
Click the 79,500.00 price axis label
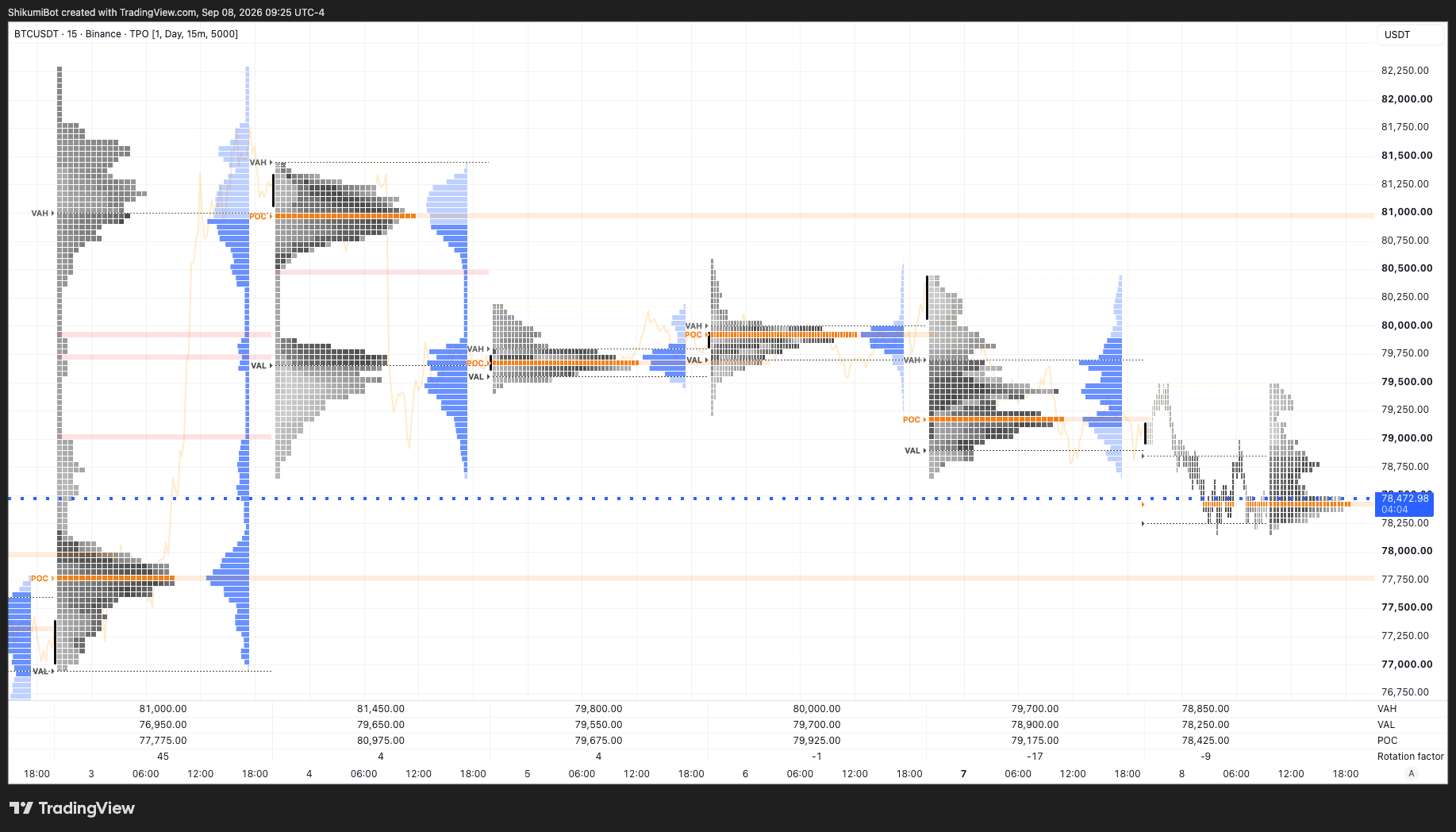[x=1407, y=382]
